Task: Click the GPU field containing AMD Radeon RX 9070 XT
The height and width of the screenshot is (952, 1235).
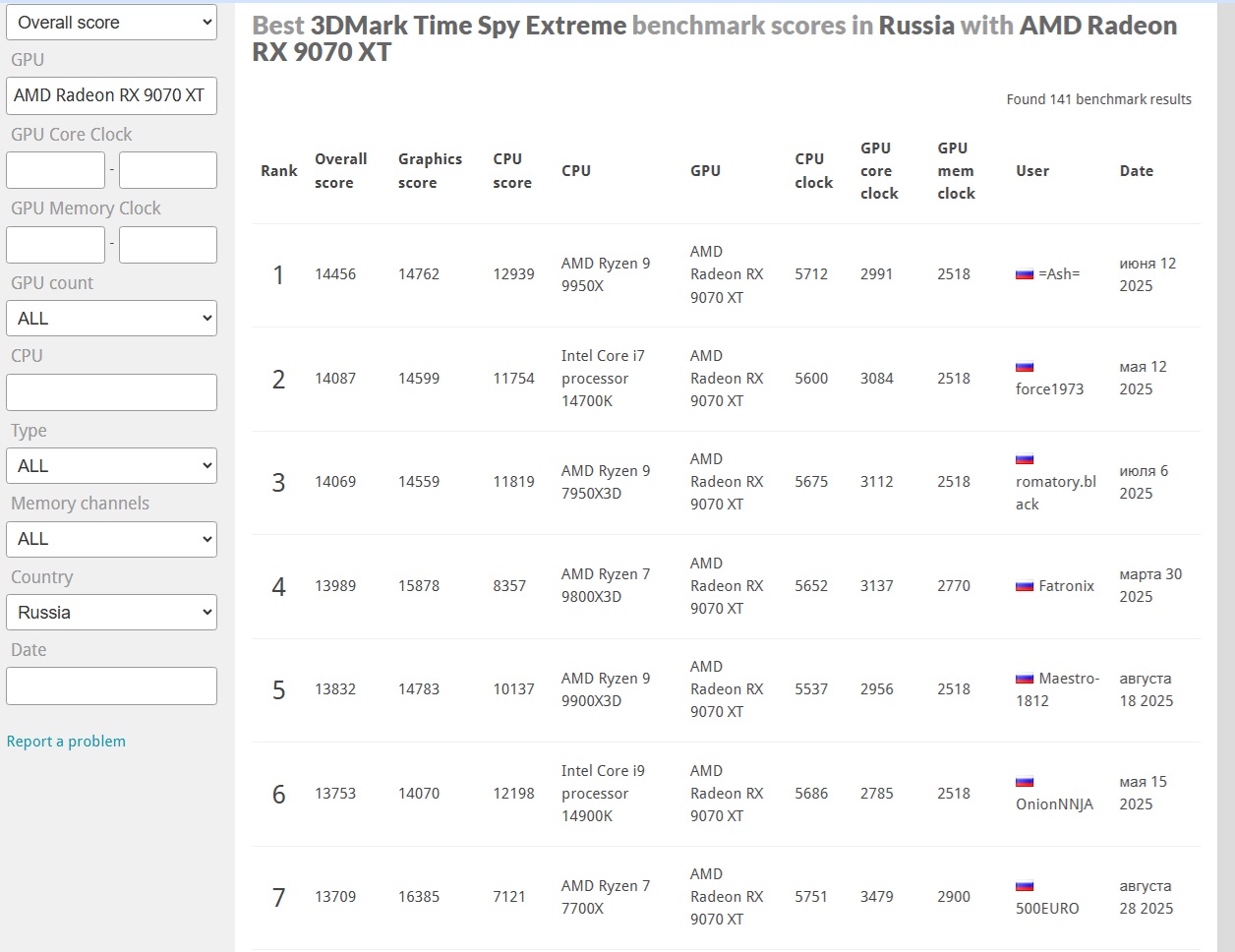Action: click(111, 96)
